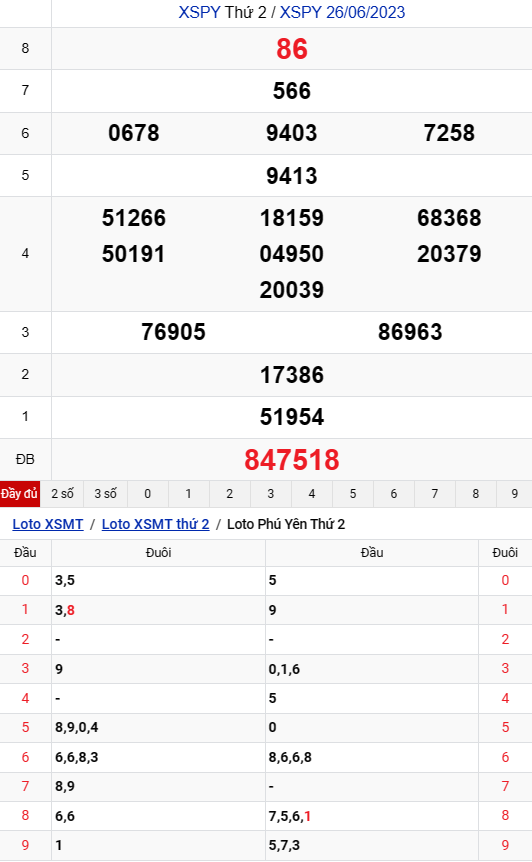The width and height of the screenshot is (532, 862).
Task: Click the left 'Đầu' column header
Action: tap(25, 552)
